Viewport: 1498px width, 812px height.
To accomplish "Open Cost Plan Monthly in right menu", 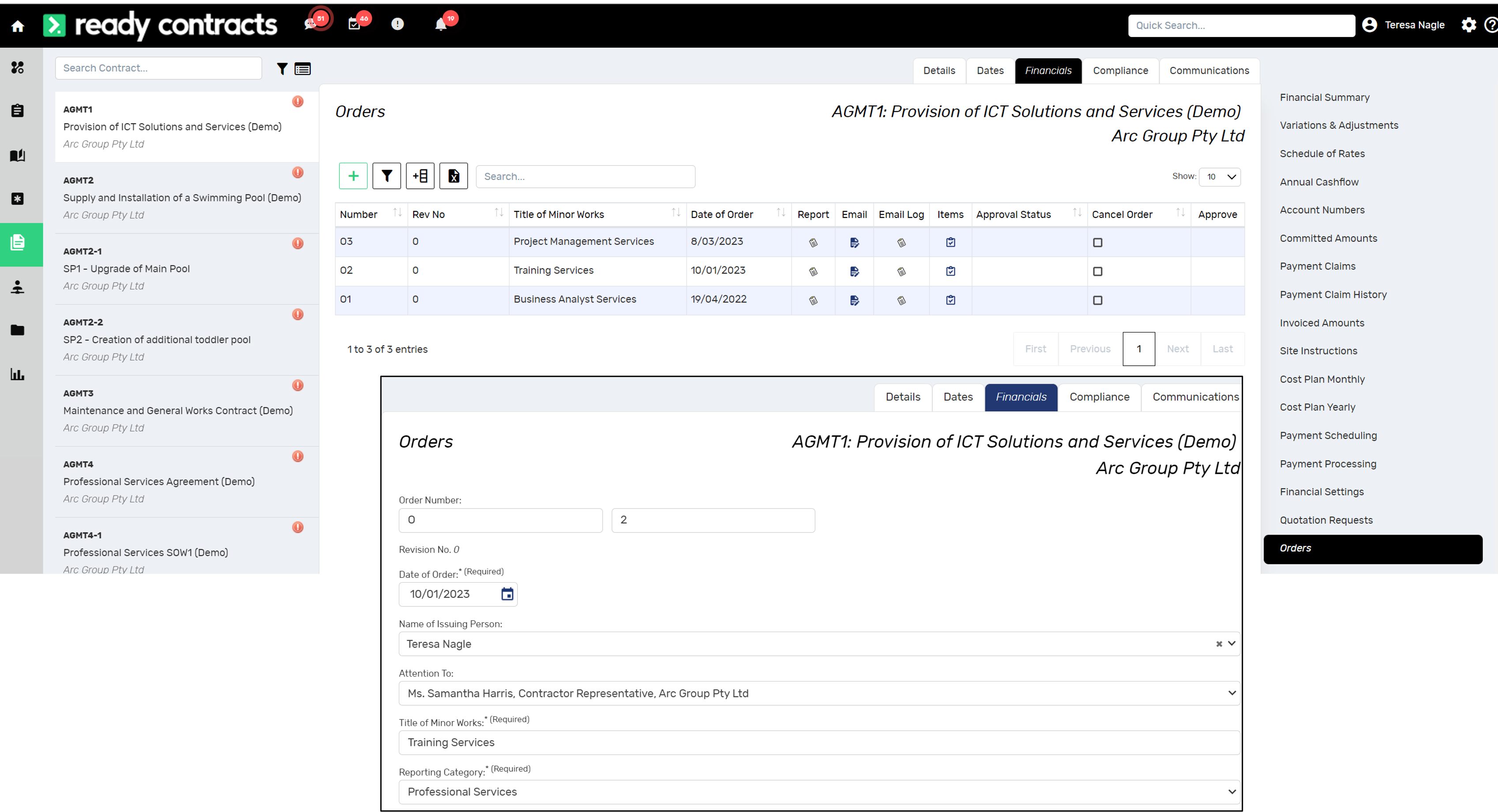I will point(1322,380).
